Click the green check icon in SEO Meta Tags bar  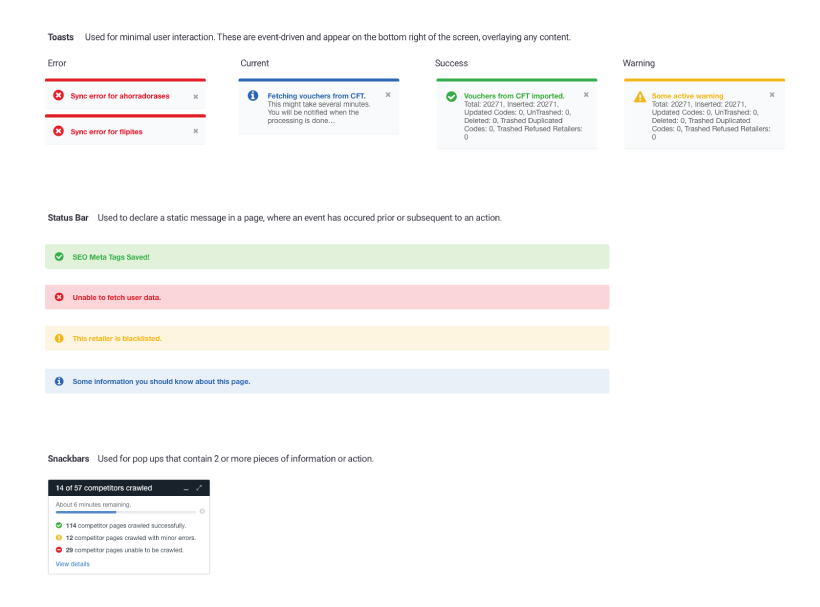point(59,257)
